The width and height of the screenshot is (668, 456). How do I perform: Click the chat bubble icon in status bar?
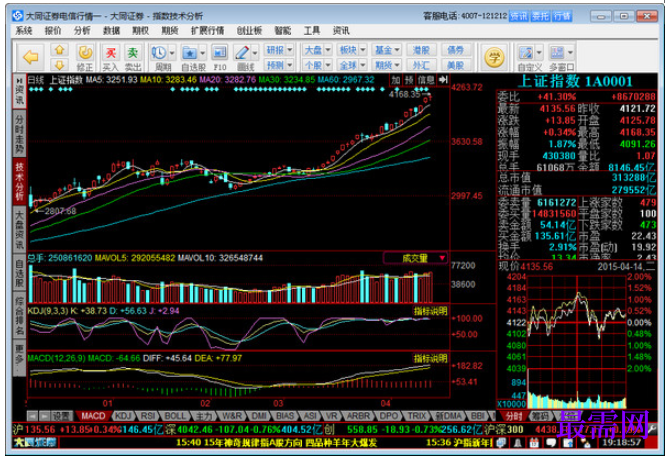tap(551, 443)
